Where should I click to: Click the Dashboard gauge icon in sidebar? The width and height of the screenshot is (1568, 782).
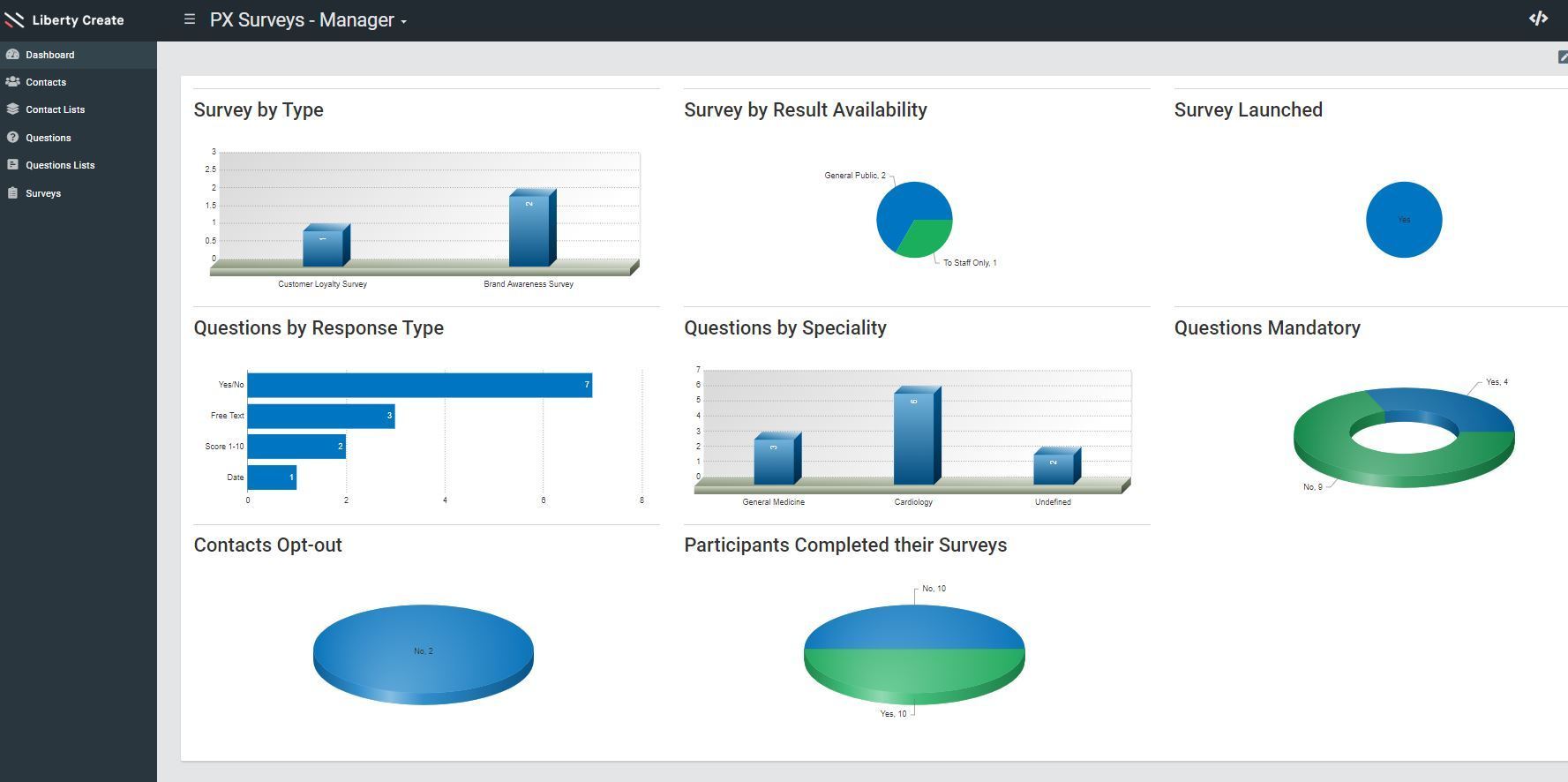pos(12,55)
